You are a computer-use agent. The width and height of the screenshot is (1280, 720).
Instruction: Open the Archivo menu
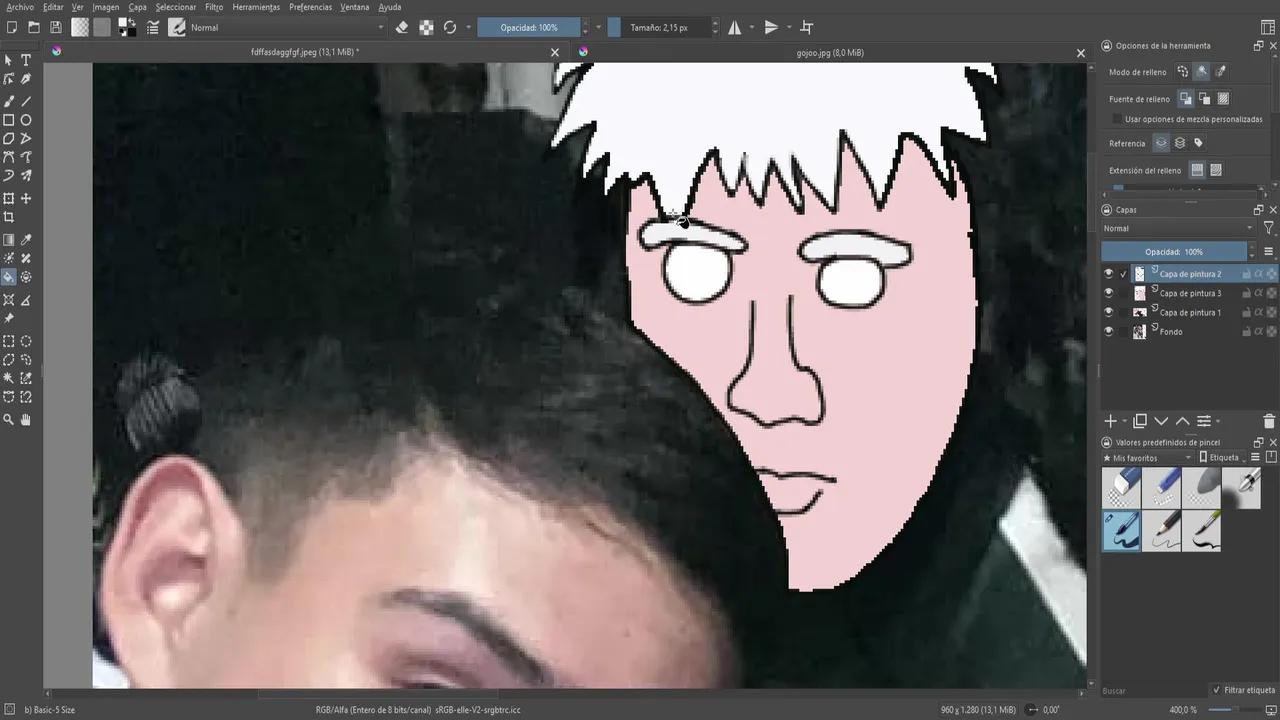coord(20,7)
